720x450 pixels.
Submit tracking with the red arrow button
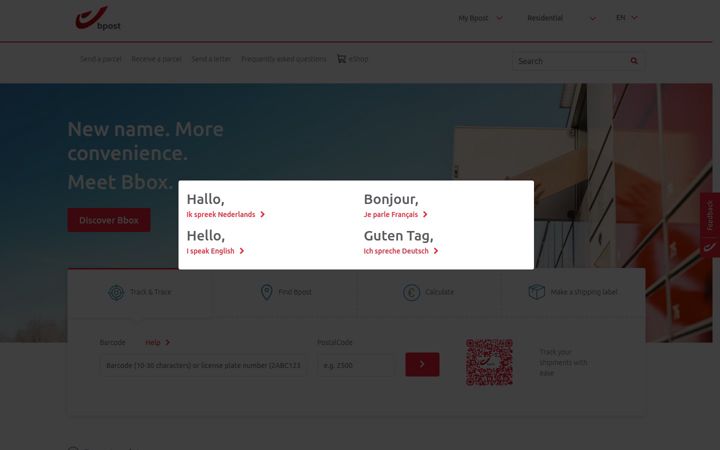[422, 364]
